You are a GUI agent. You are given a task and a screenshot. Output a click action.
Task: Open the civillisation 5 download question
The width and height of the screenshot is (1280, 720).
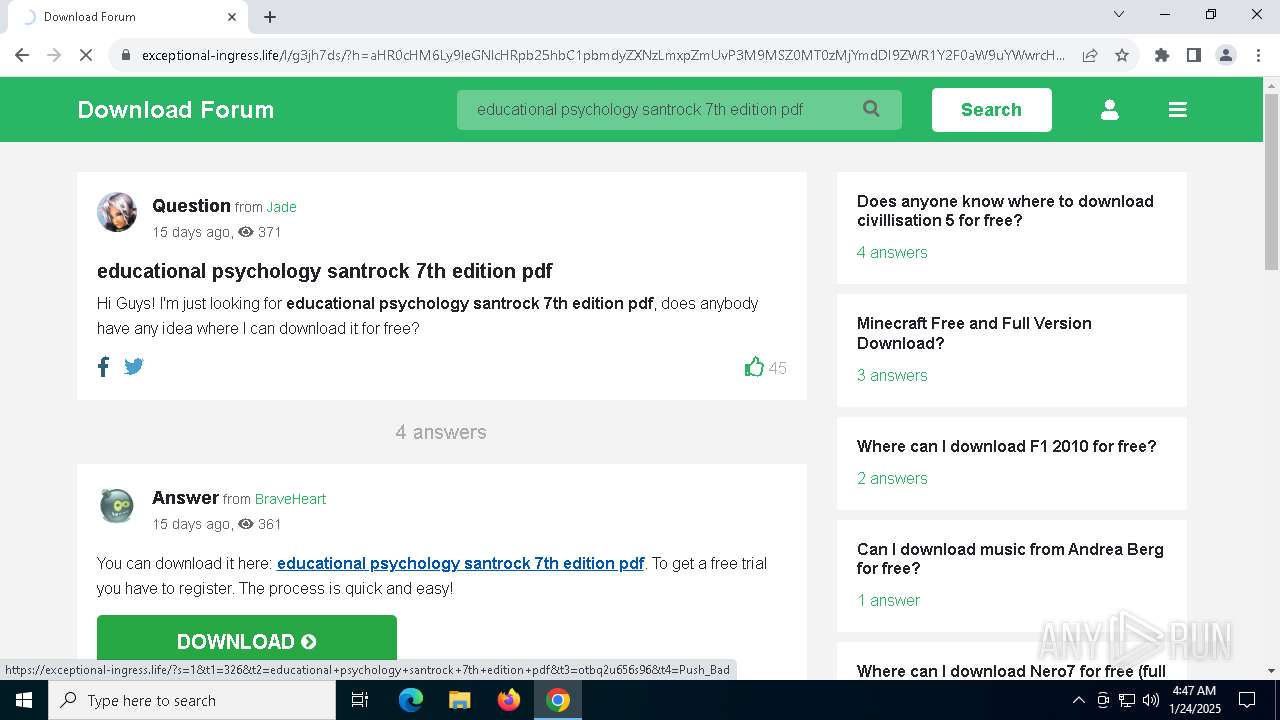tap(1005, 211)
